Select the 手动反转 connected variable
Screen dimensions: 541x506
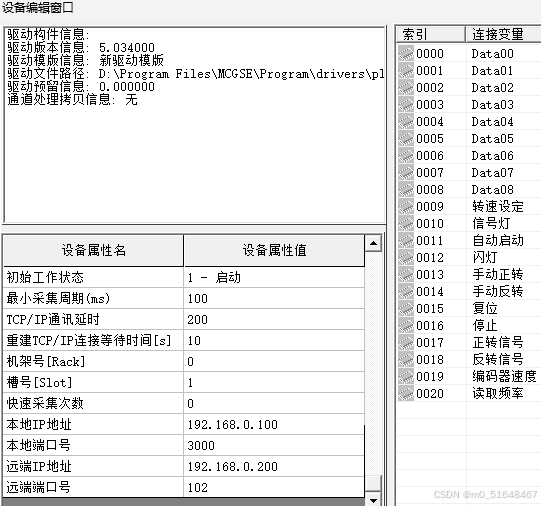click(498, 291)
